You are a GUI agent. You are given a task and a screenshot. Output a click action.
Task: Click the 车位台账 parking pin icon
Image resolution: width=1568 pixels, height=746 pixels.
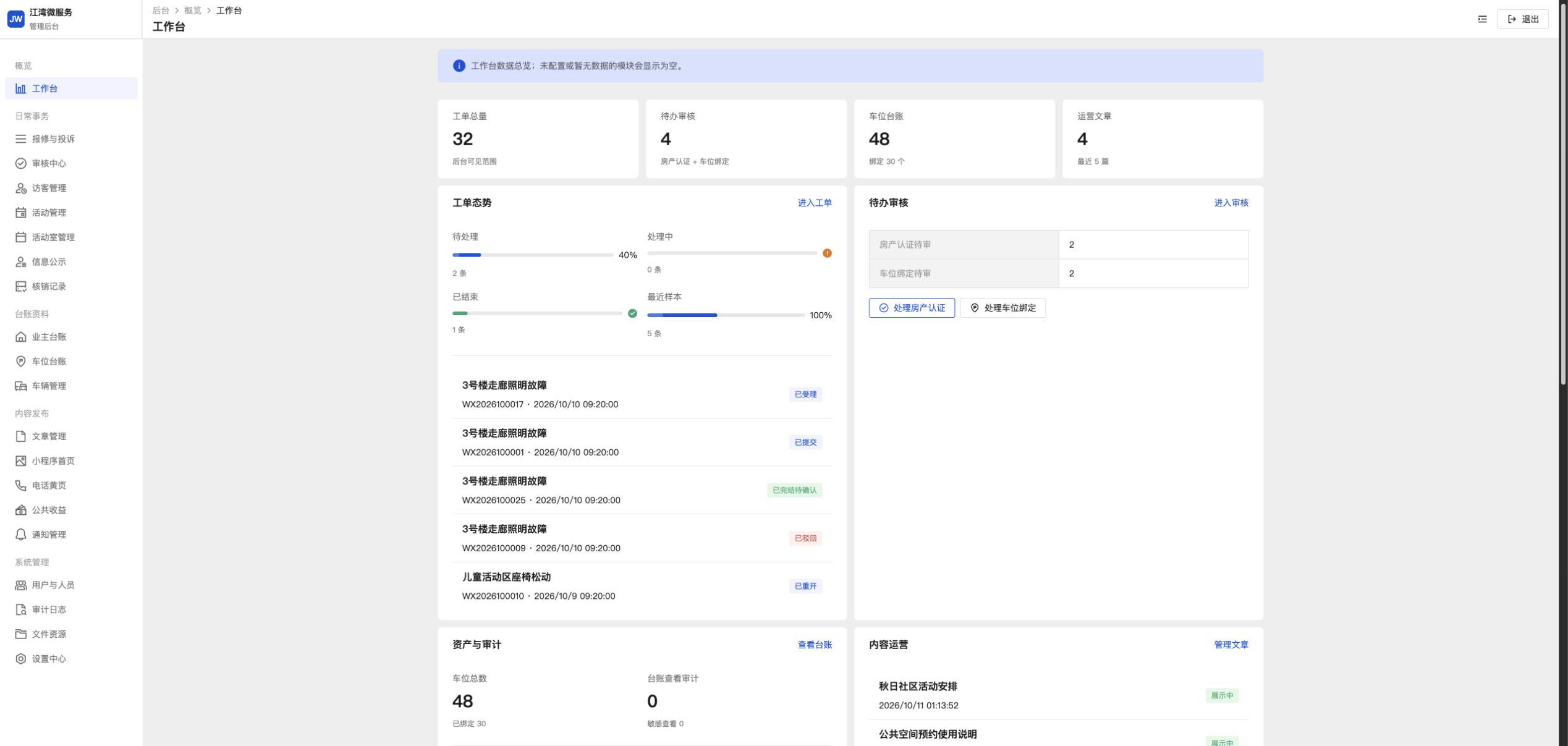[20, 362]
